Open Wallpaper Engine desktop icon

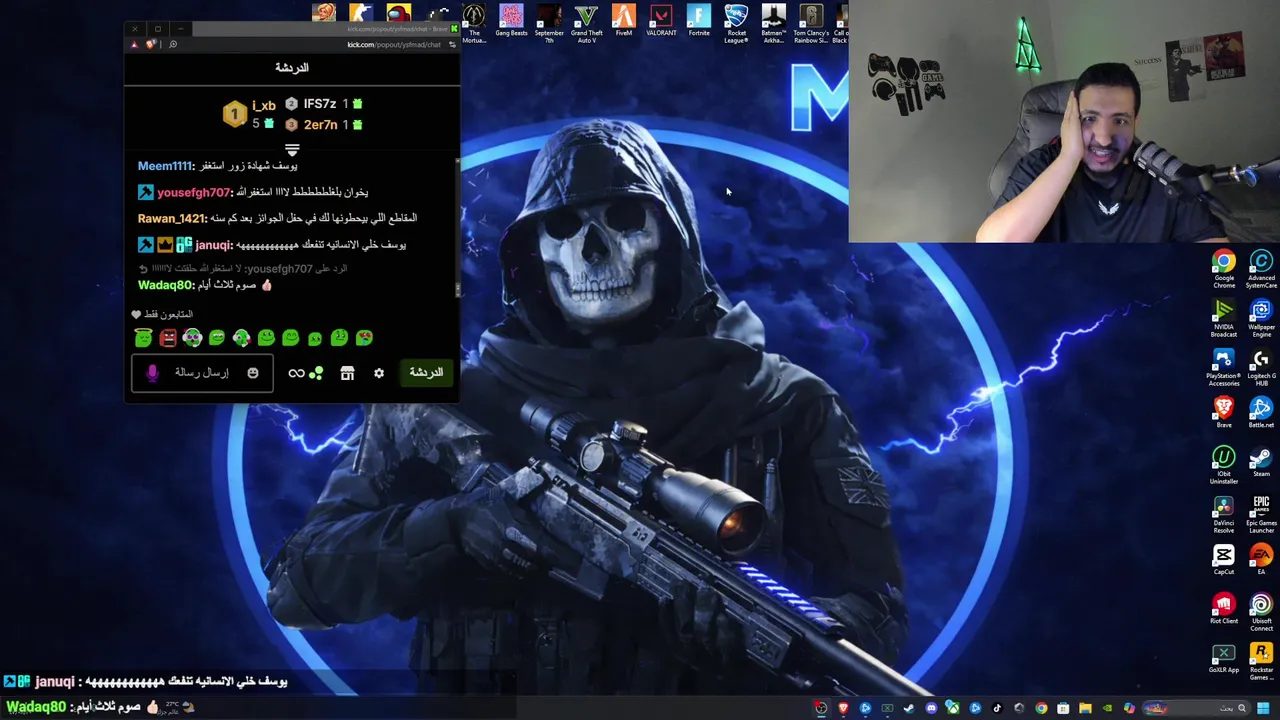1261,319
